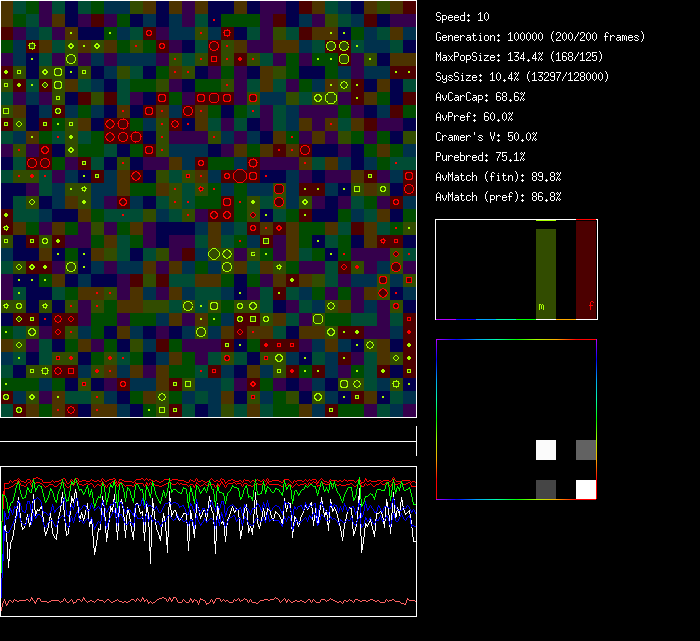700x641 pixels.
Task: Click the AvMatch (fitn) statistic
Action: point(498,177)
